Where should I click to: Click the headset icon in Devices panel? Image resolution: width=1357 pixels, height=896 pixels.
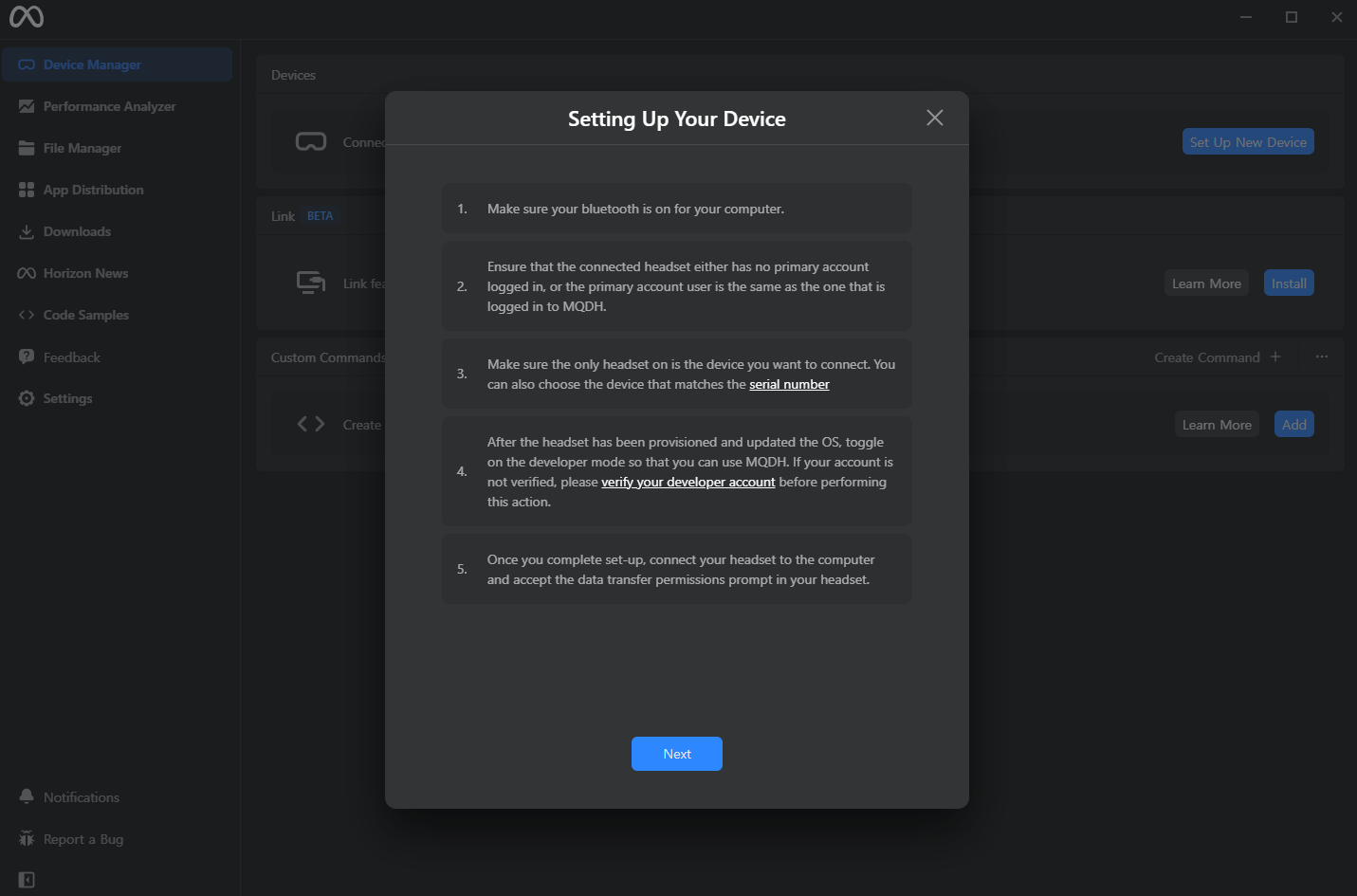311,141
